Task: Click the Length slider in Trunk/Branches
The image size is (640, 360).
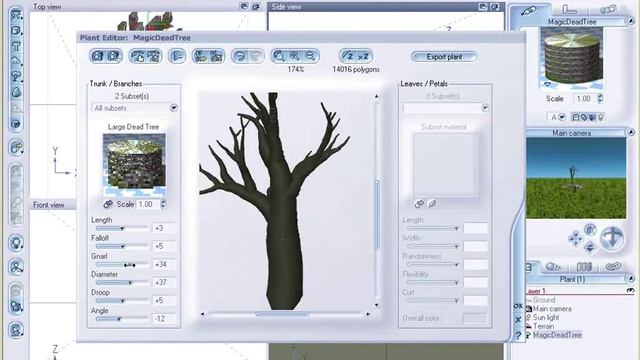Action: pyautogui.click(x=122, y=228)
